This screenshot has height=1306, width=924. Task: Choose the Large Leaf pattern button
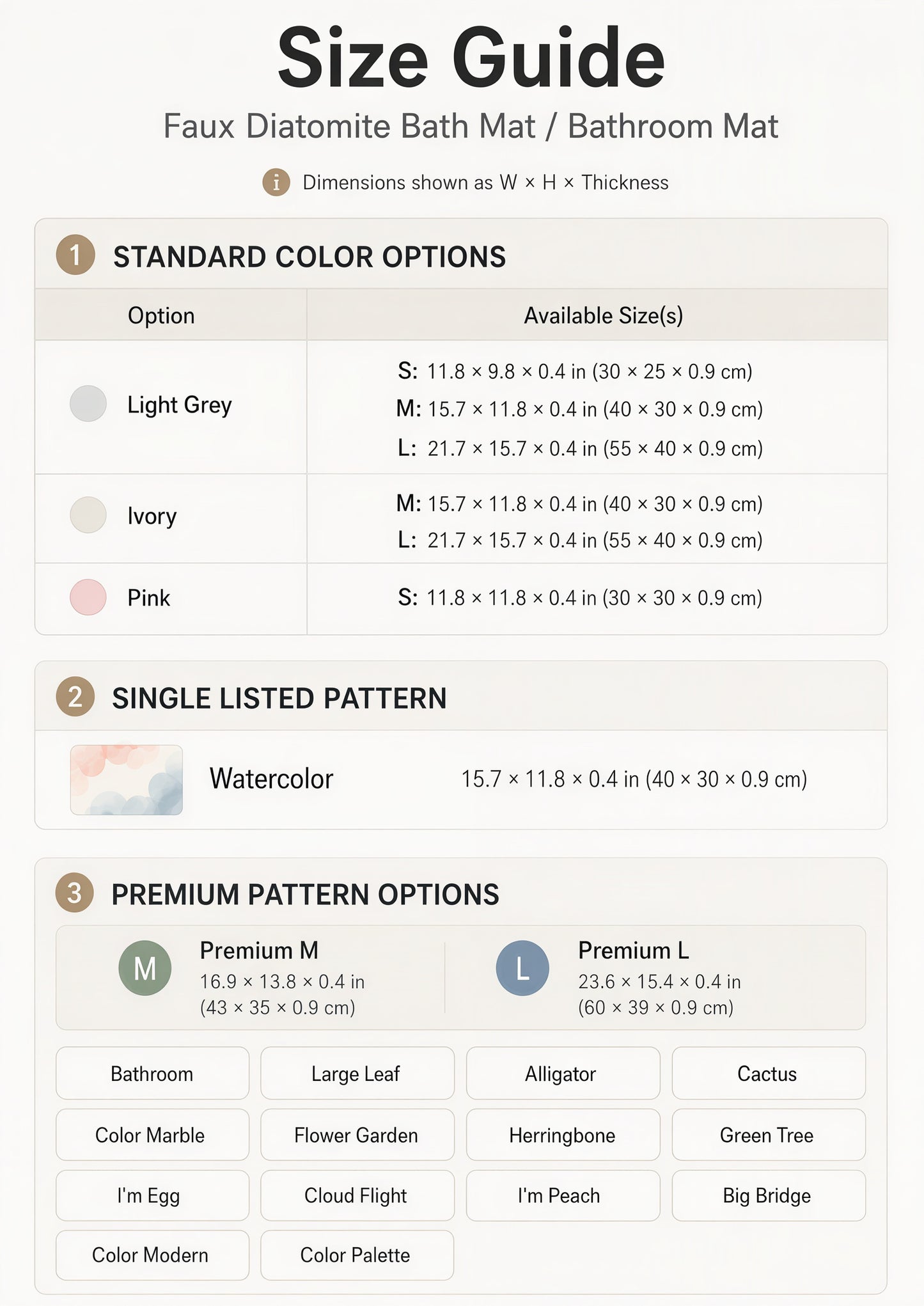coord(357,1073)
